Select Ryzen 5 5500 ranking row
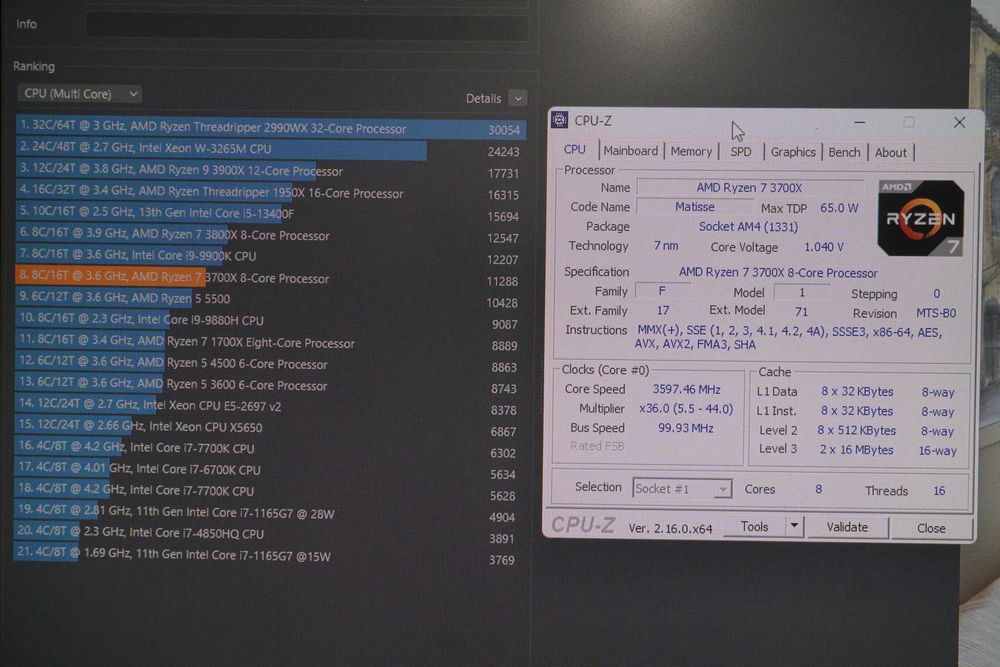This screenshot has height=667, width=1000. [270, 298]
